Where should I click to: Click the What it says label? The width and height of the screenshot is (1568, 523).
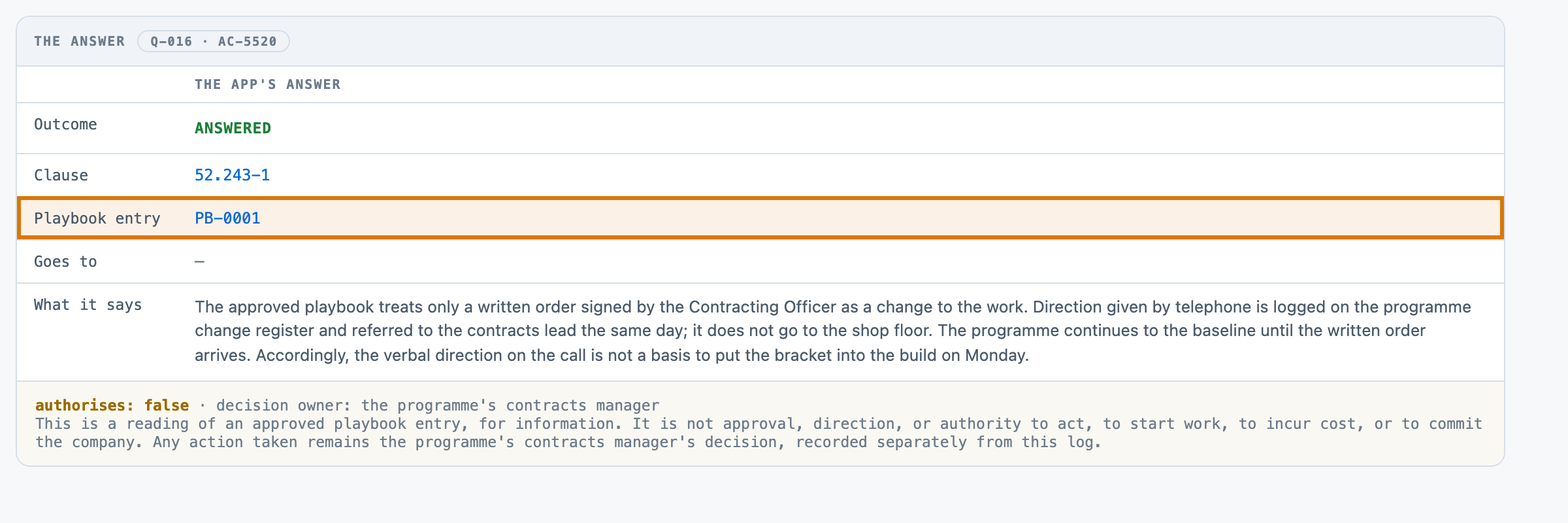(88, 305)
